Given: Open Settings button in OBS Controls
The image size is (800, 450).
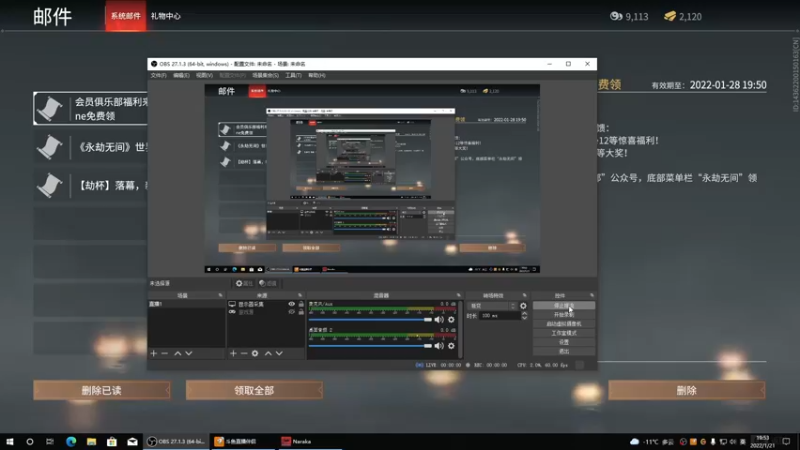Looking at the screenshot, I should pos(564,342).
